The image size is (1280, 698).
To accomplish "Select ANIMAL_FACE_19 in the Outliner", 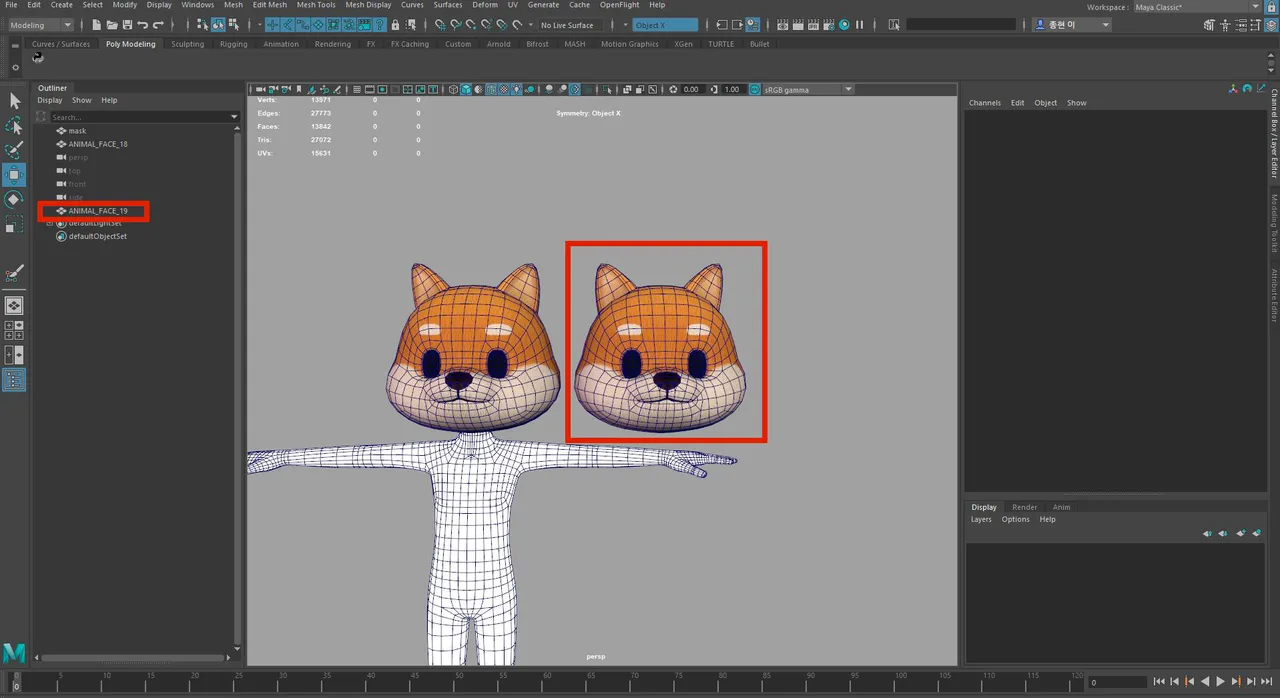I will pos(100,211).
